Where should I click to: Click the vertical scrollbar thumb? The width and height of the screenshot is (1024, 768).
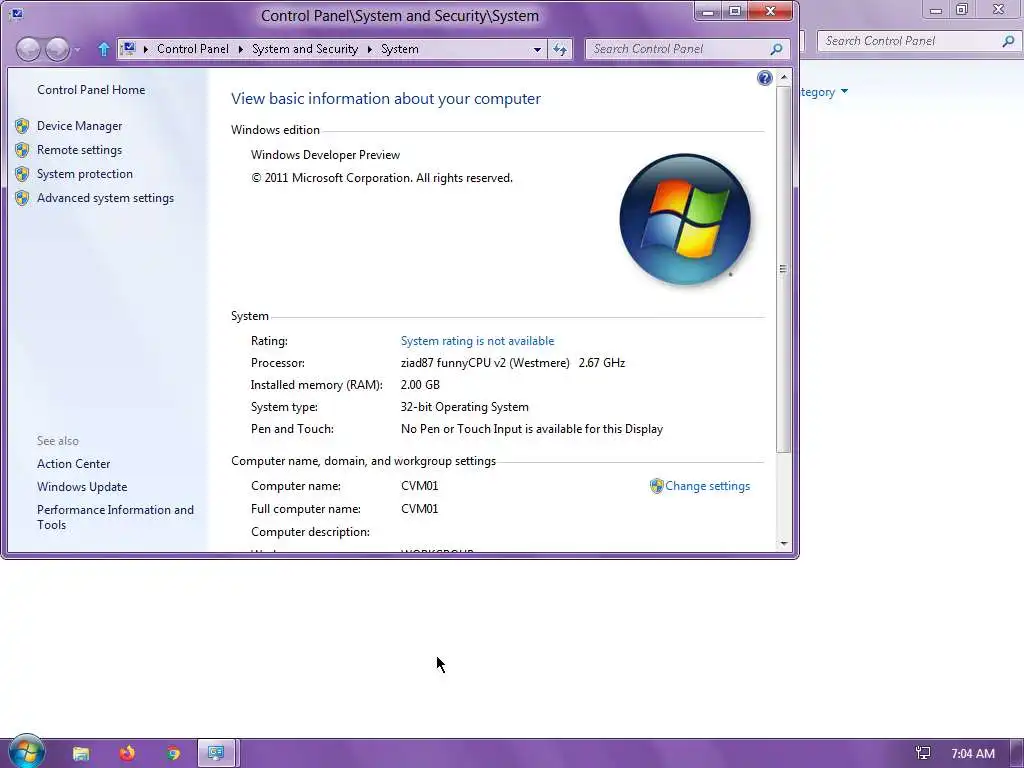tap(784, 268)
